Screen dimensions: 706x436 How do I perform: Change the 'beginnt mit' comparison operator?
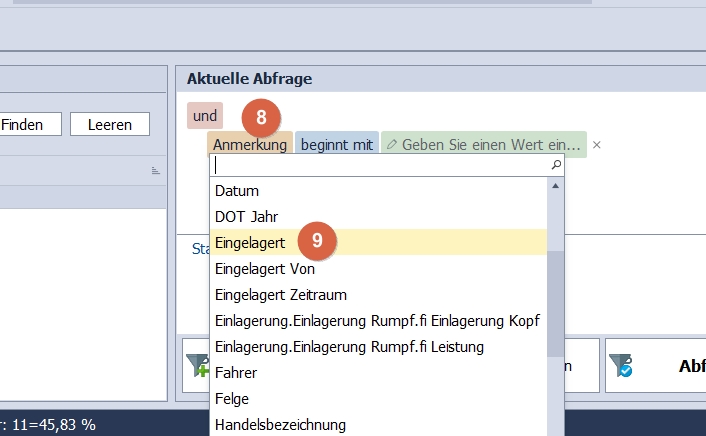[337, 145]
